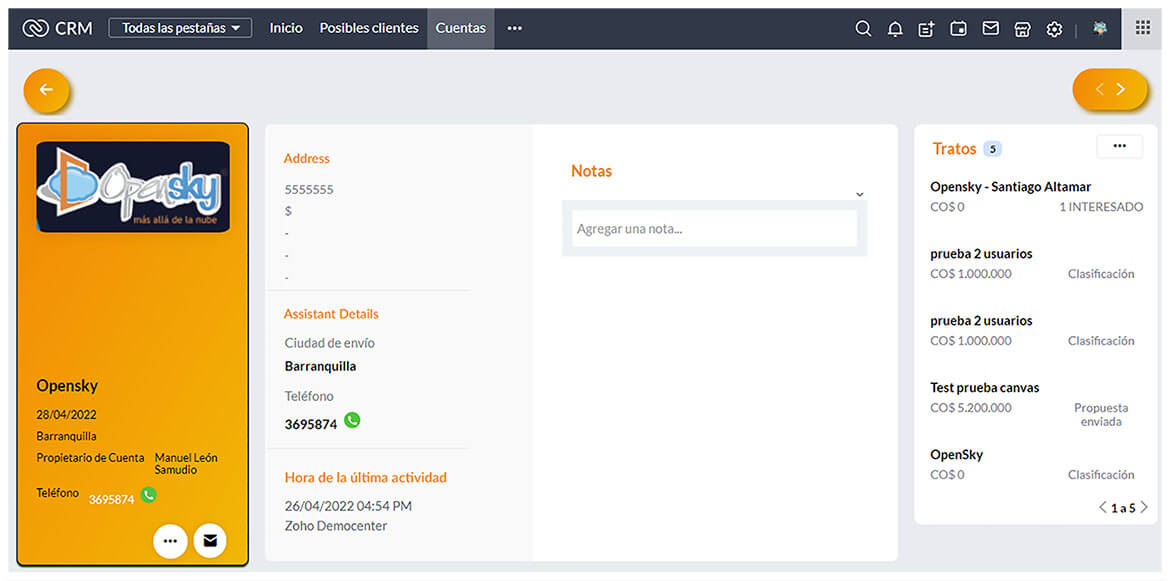This screenshot has height=581, width=1170.
Task: Click phone number 3695874 under Assistant Details
Action: coord(311,424)
